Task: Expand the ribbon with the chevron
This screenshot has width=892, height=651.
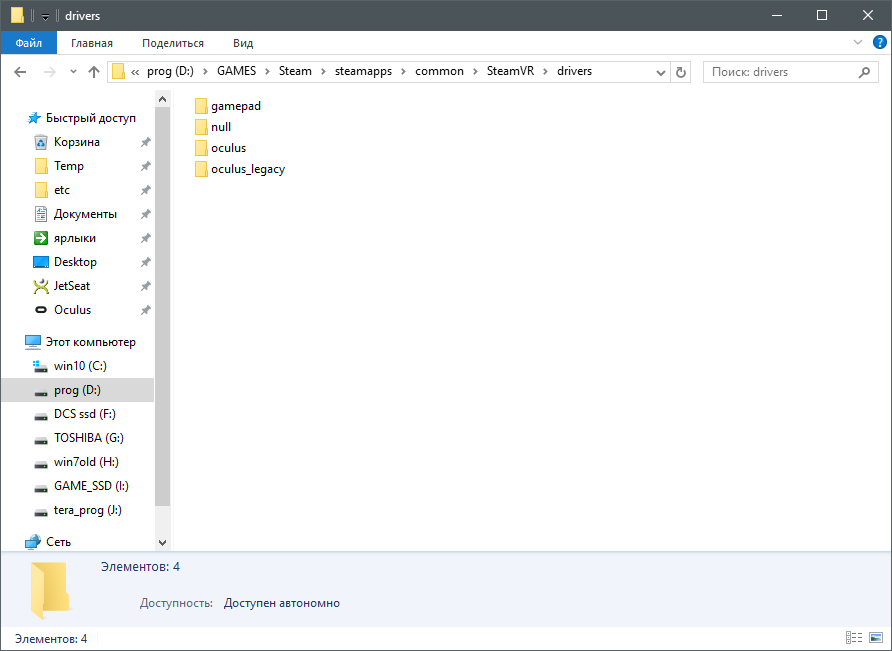Action: click(x=857, y=42)
